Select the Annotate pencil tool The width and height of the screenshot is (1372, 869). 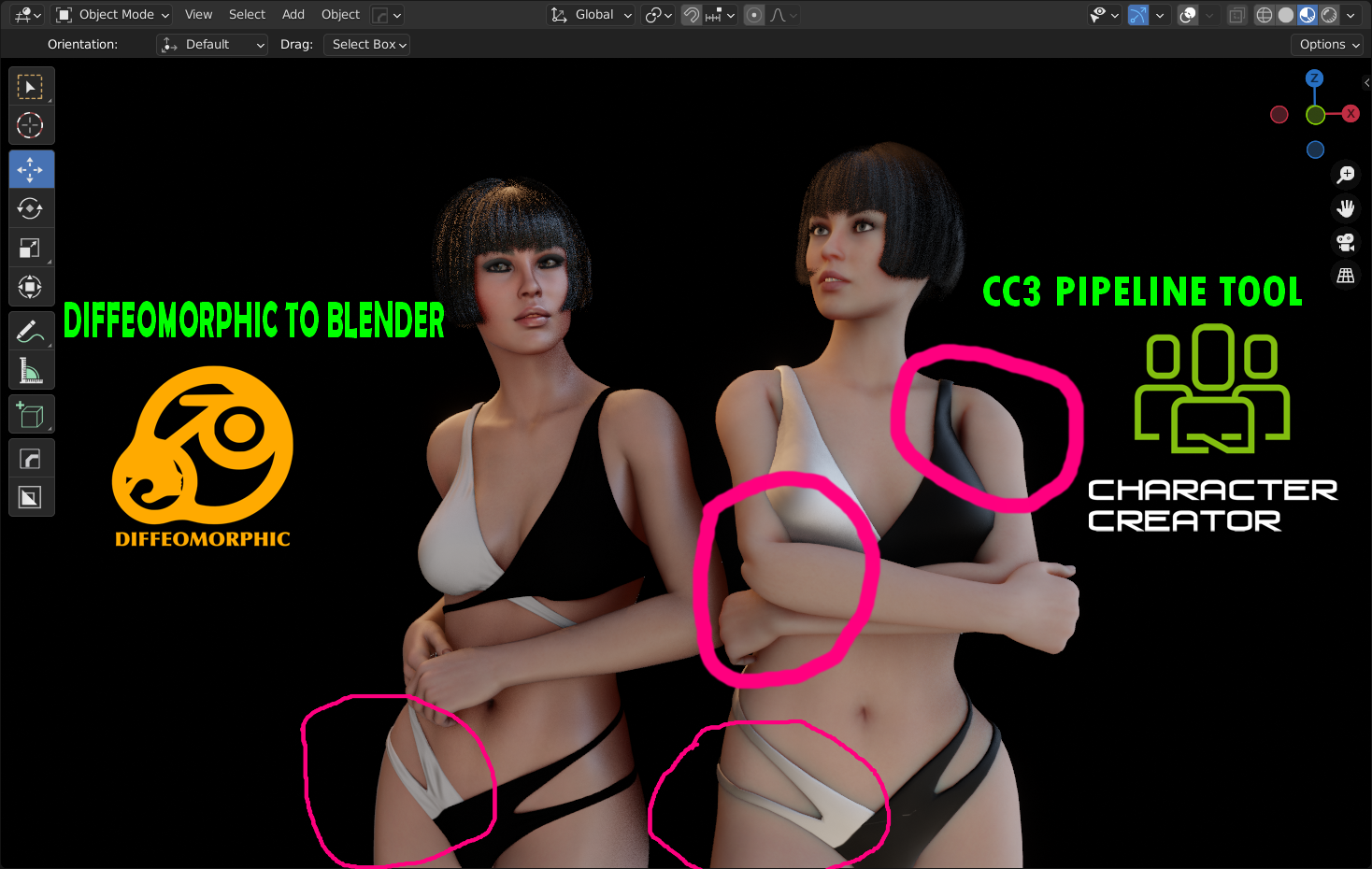[31, 332]
